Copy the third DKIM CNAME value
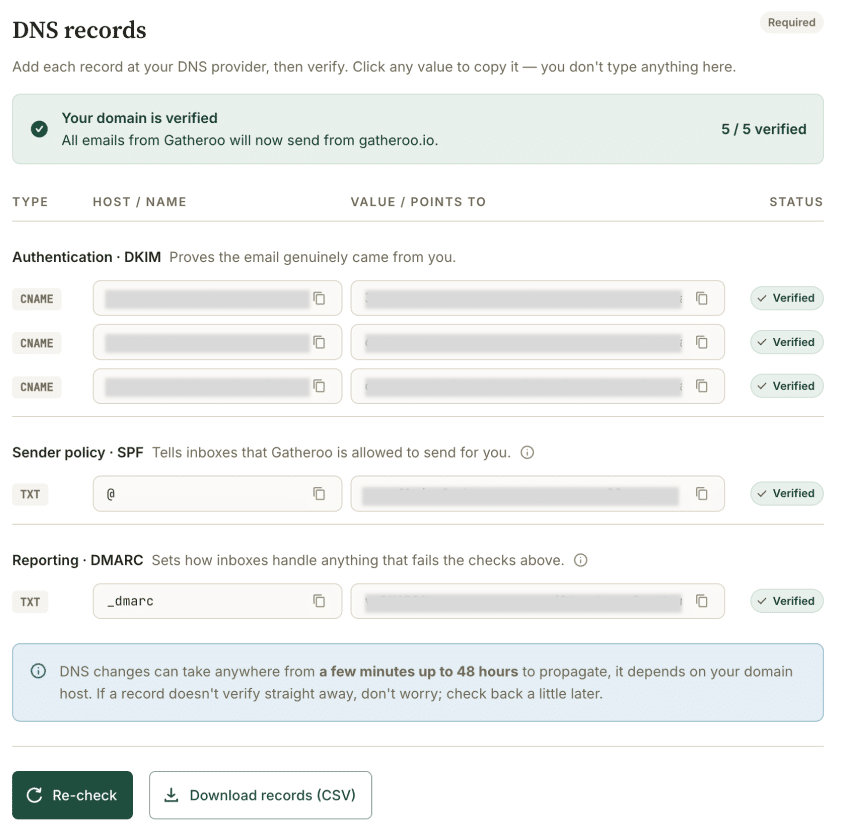This screenshot has width=844, height=835. click(702, 386)
